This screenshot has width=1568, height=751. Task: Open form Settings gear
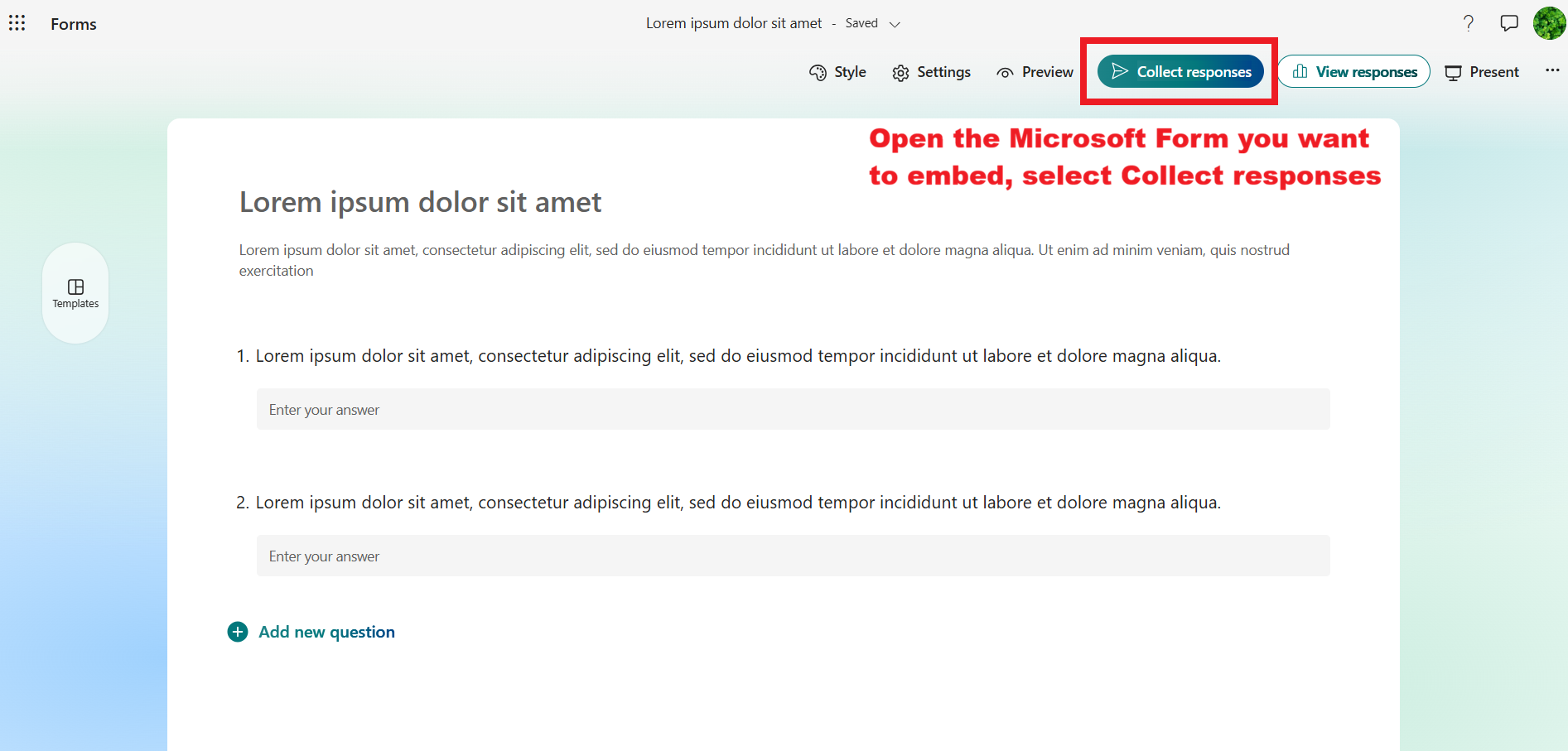(x=931, y=72)
